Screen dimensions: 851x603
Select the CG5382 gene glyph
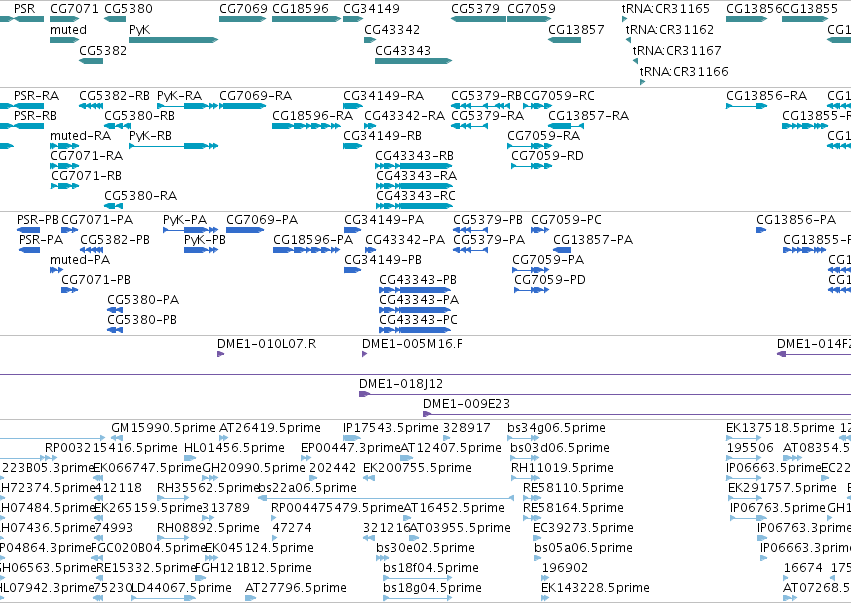point(91,61)
